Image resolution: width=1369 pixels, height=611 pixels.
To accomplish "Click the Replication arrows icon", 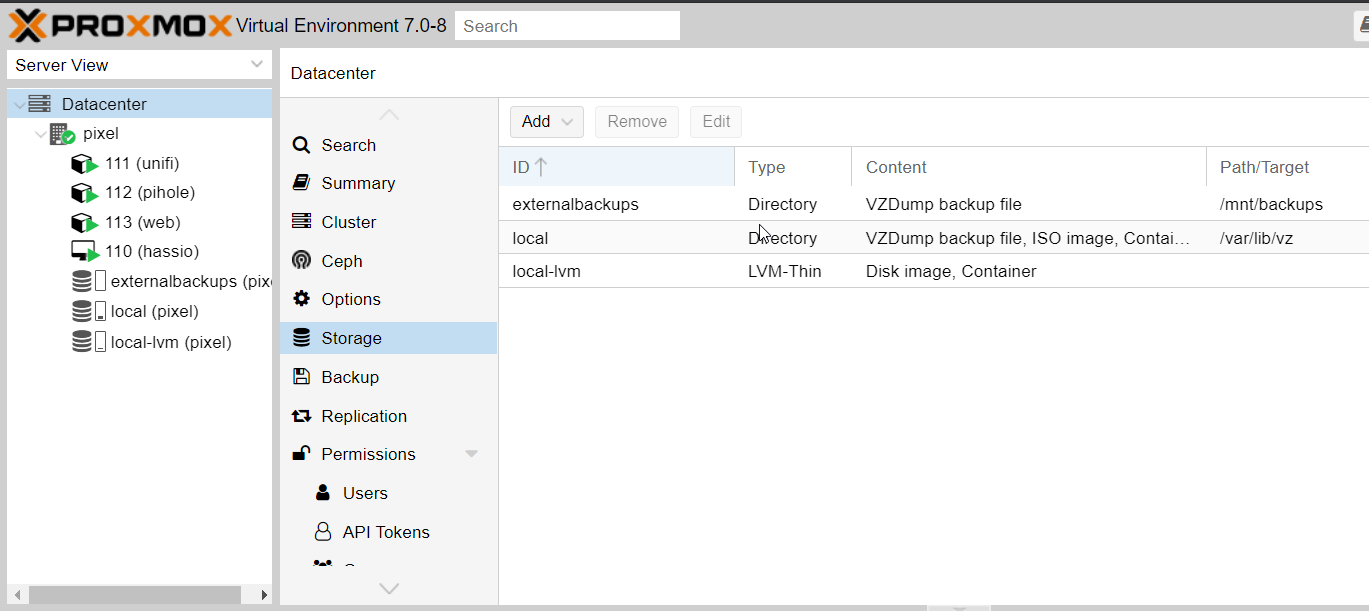I will click(x=301, y=416).
